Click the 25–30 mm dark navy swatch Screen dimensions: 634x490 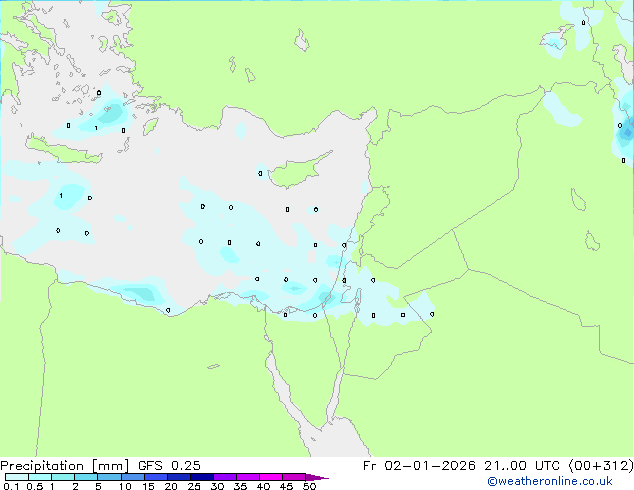click(202, 477)
